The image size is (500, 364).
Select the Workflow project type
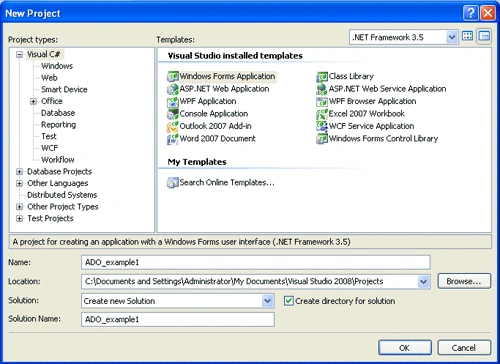click(x=58, y=160)
